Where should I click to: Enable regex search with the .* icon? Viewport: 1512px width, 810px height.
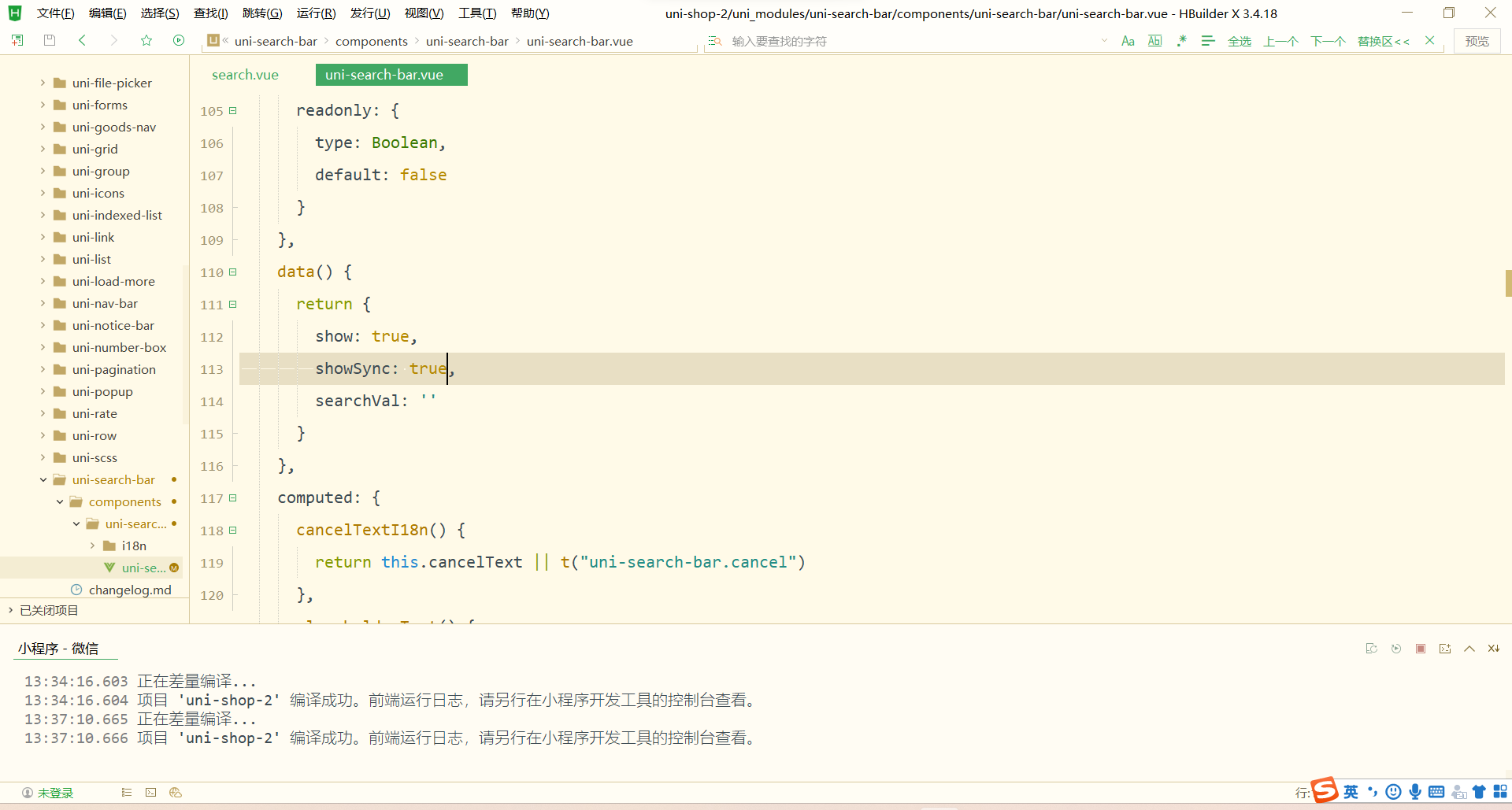(x=1181, y=40)
